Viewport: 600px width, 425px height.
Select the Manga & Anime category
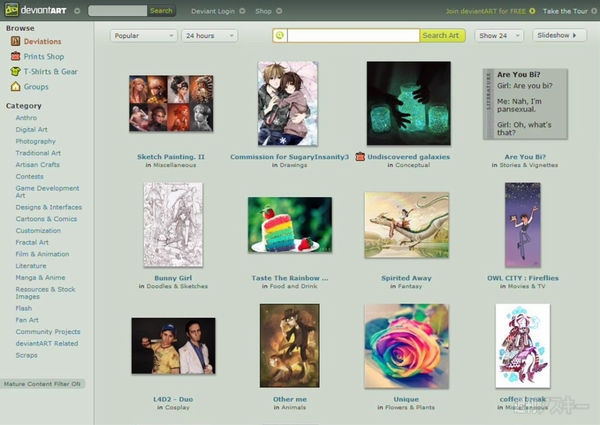coord(40,278)
